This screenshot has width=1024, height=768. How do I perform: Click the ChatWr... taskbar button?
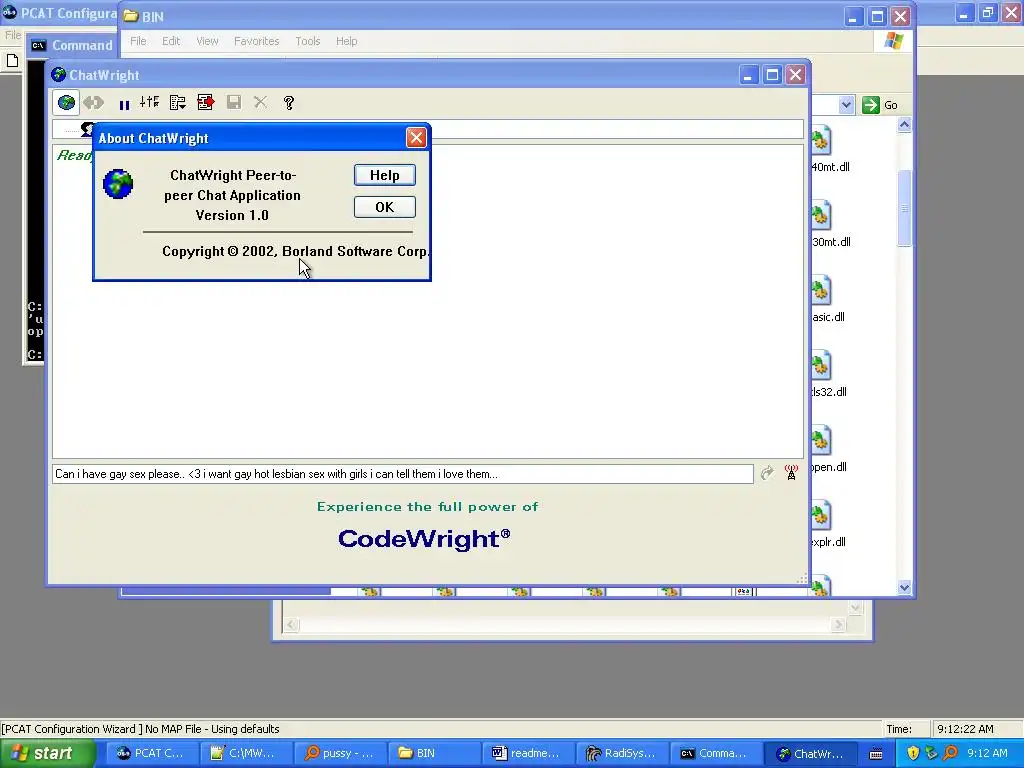click(810, 754)
